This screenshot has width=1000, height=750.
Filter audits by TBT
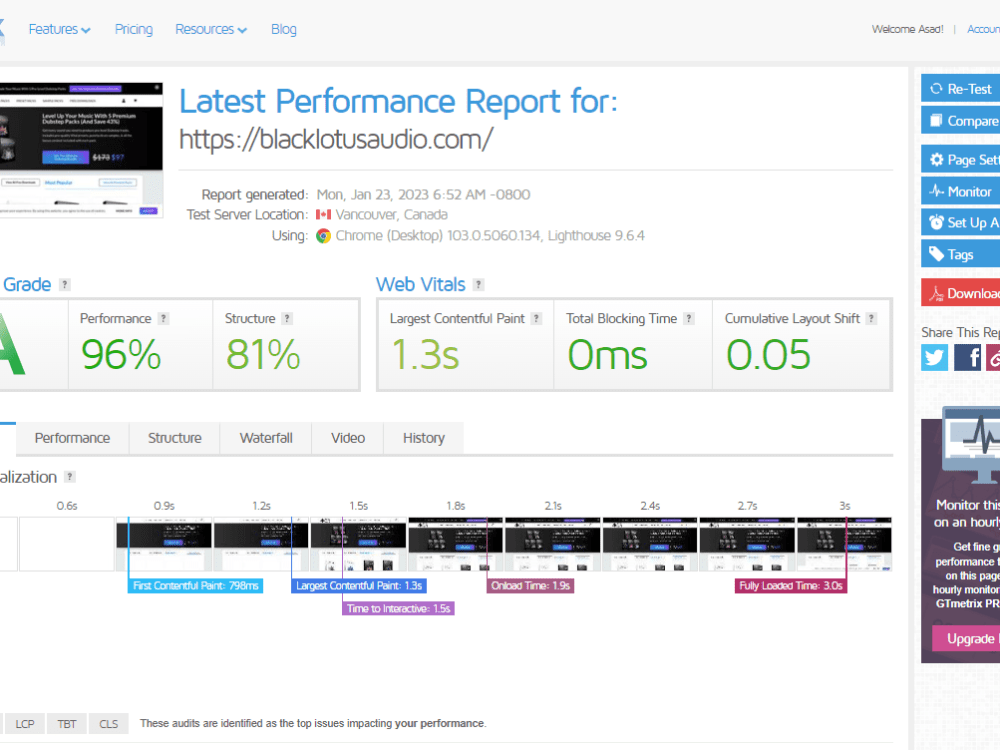[x=67, y=724]
